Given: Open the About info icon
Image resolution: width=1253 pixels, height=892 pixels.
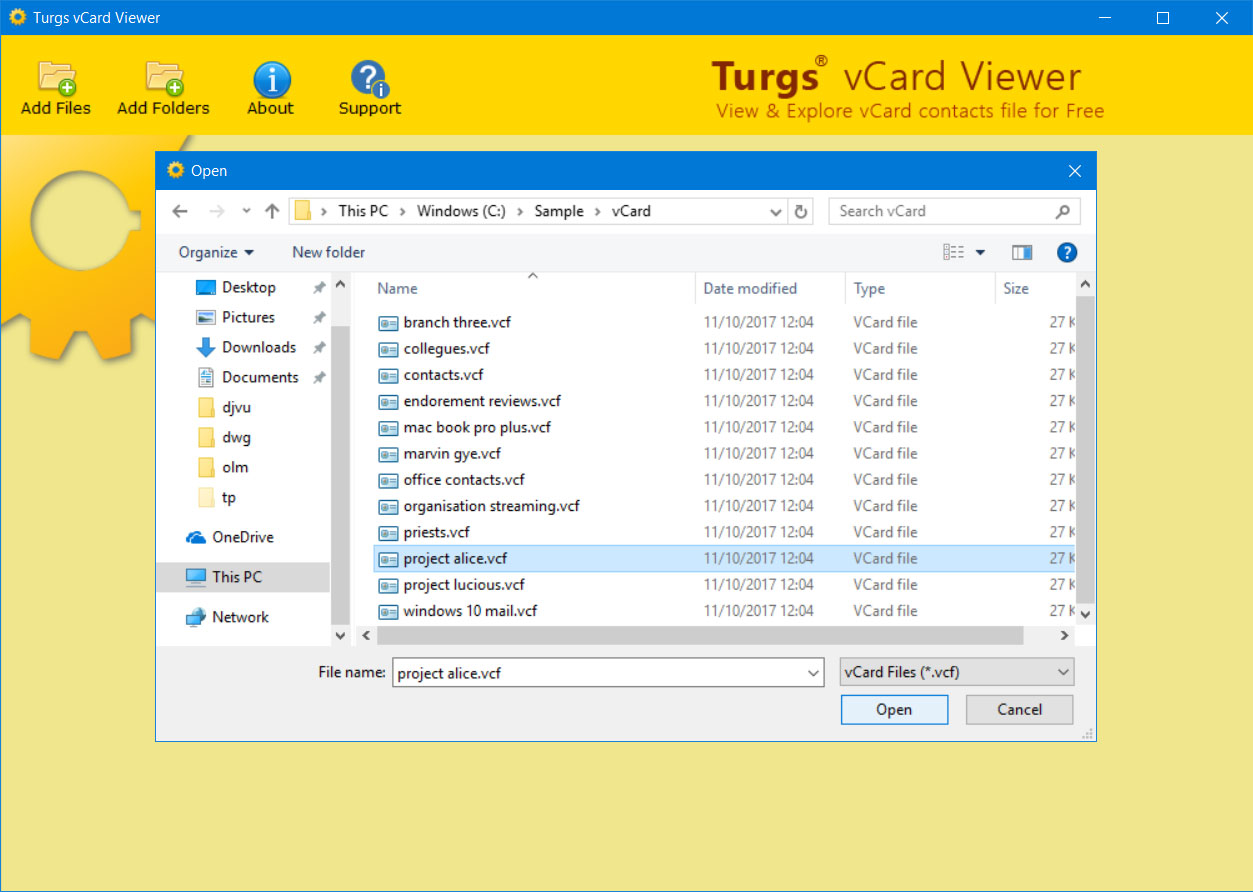Looking at the screenshot, I should [271, 79].
